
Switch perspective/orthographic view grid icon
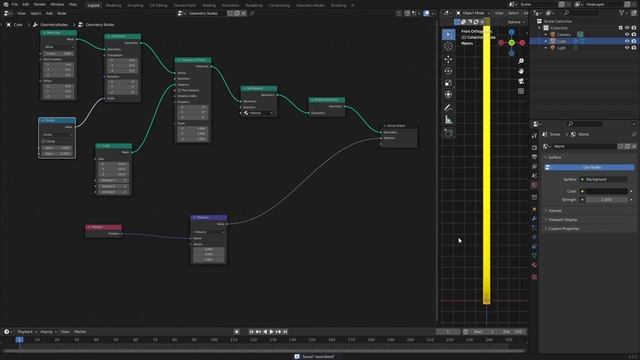(521, 91)
